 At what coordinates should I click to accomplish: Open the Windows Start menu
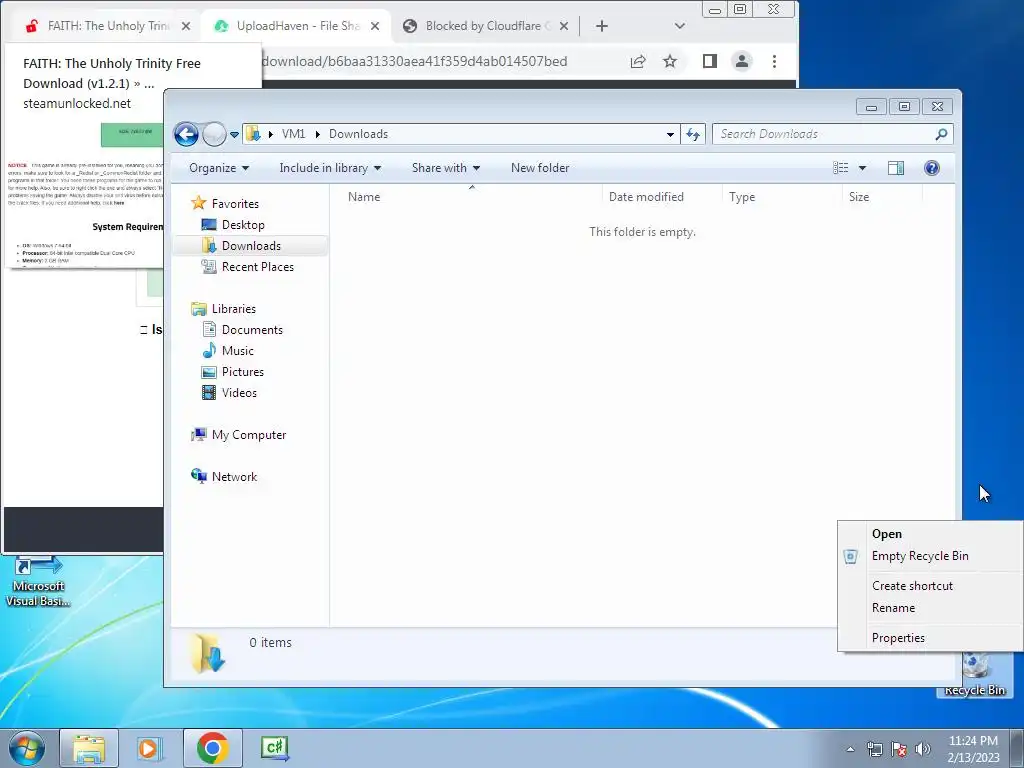pyautogui.click(x=26, y=748)
